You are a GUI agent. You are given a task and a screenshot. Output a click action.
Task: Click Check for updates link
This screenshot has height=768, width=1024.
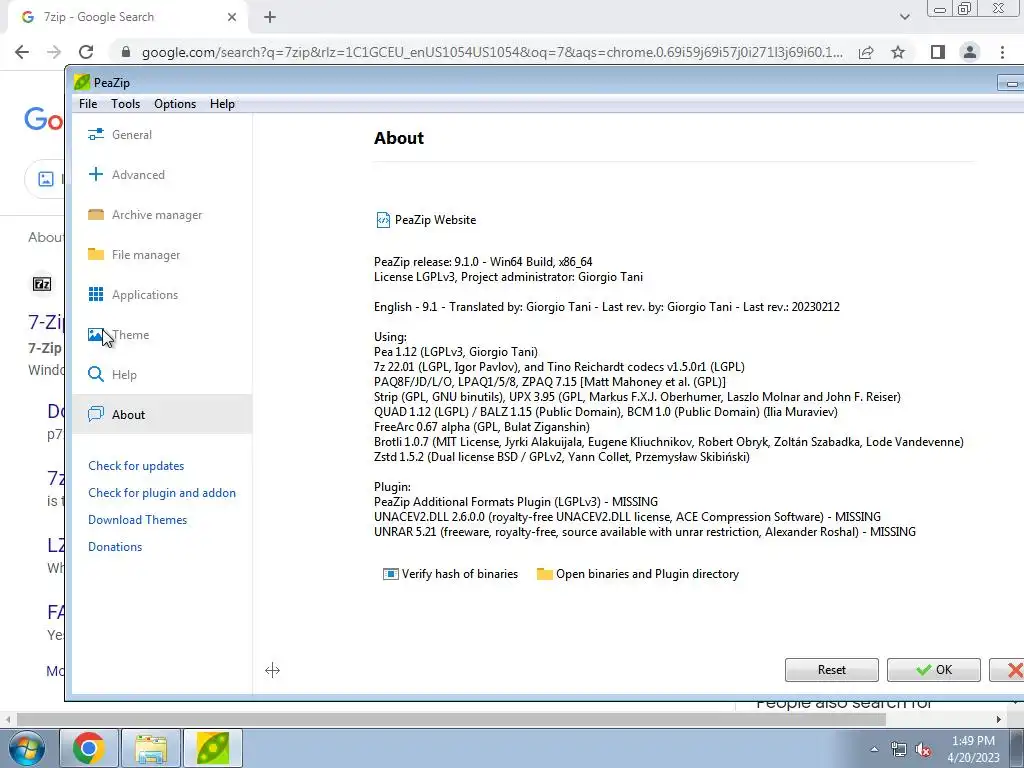pos(136,466)
